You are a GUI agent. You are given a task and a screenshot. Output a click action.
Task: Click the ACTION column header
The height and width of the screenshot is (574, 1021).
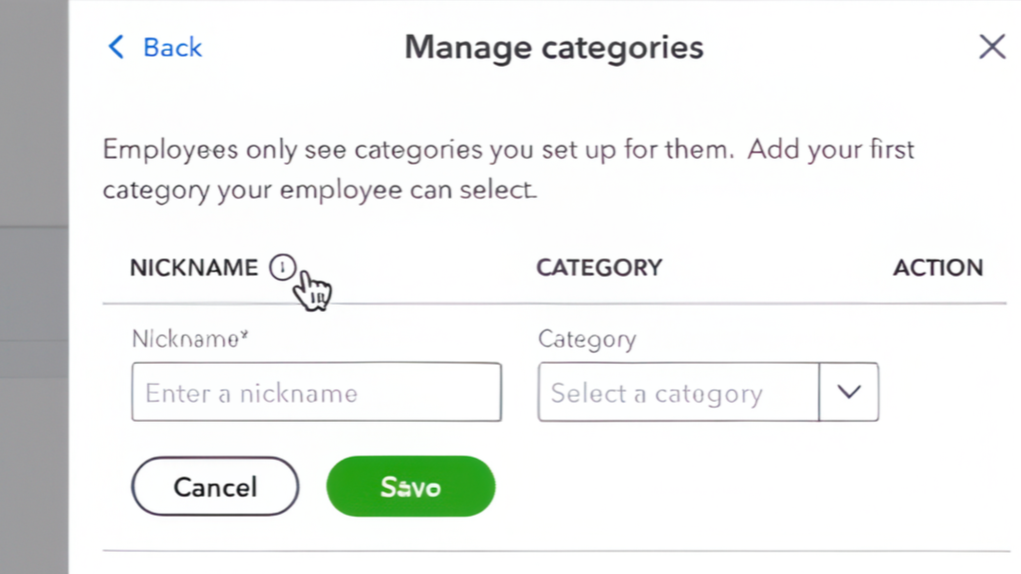937,268
